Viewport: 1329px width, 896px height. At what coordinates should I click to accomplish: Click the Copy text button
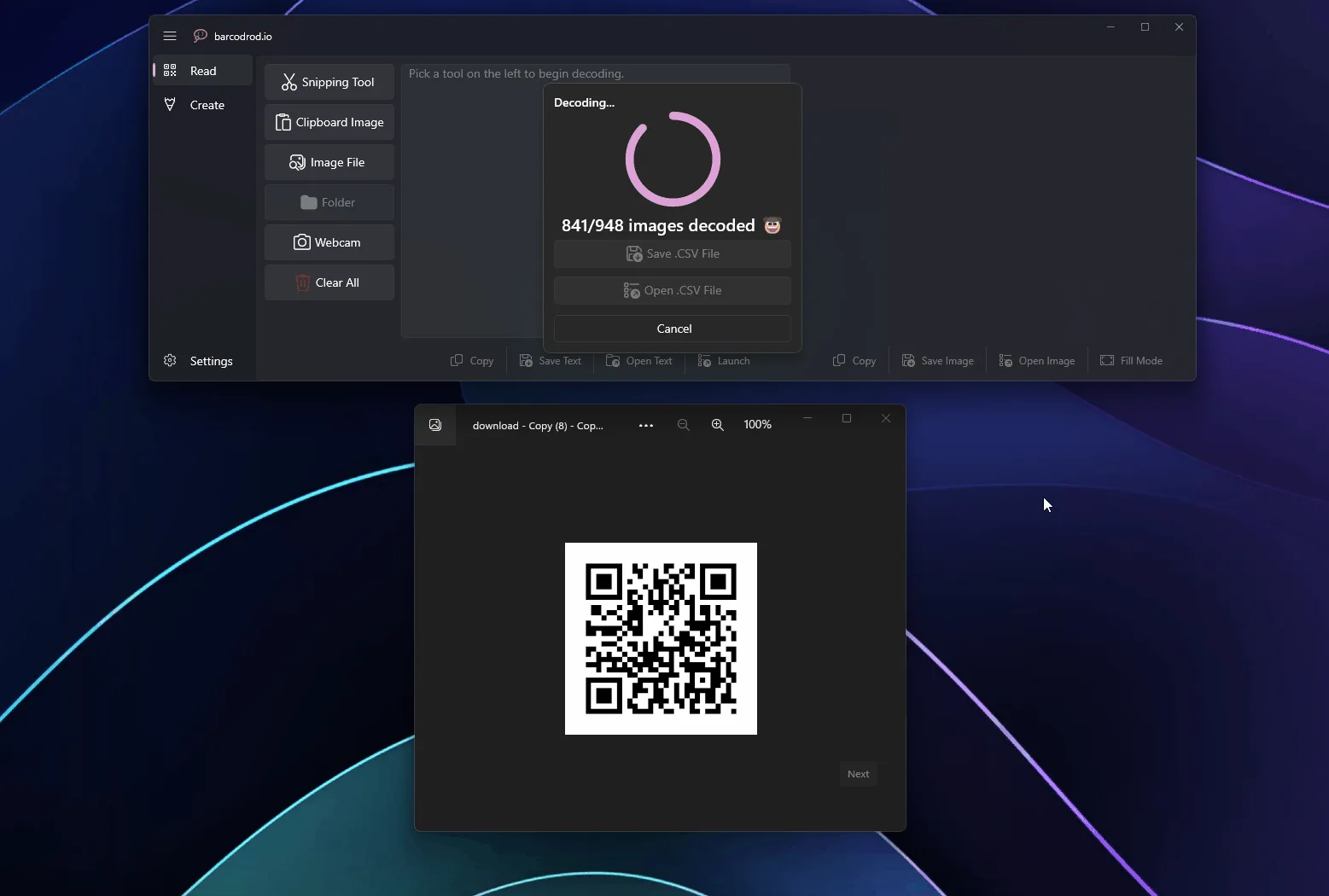tap(472, 361)
